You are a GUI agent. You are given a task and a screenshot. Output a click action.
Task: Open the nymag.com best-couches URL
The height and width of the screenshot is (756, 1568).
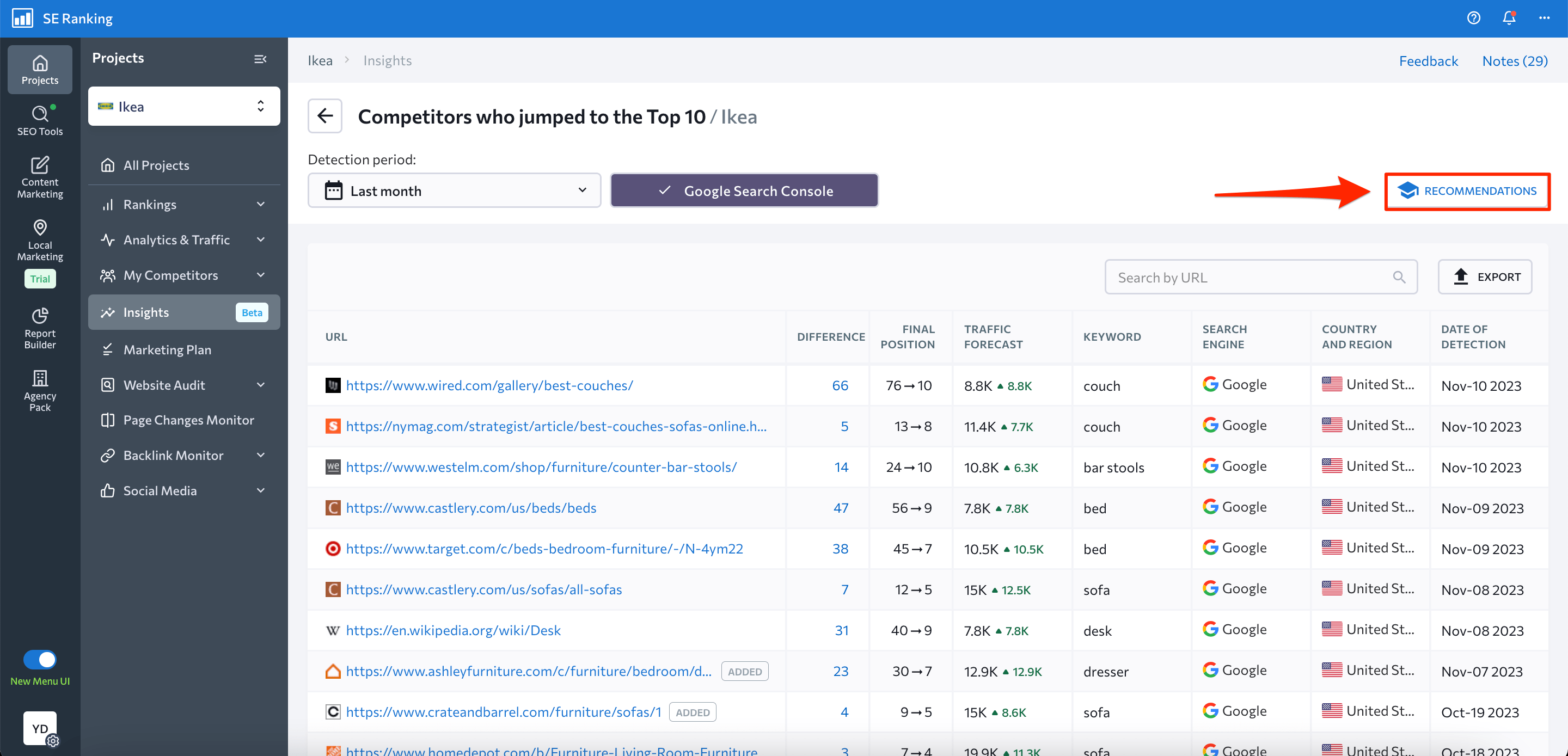click(x=556, y=426)
